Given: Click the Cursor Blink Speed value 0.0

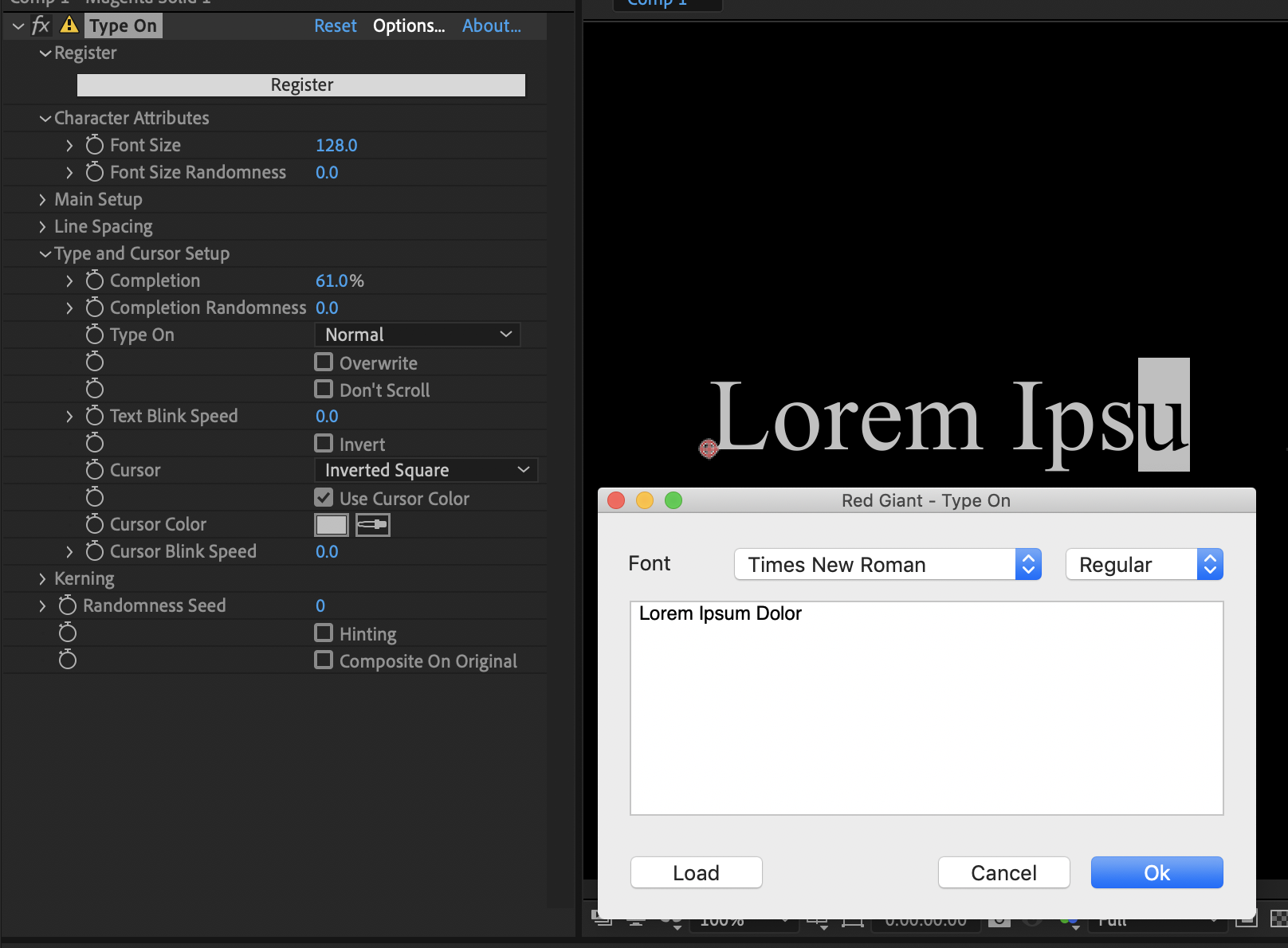Looking at the screenshot, I should click(x=327, y=551).
